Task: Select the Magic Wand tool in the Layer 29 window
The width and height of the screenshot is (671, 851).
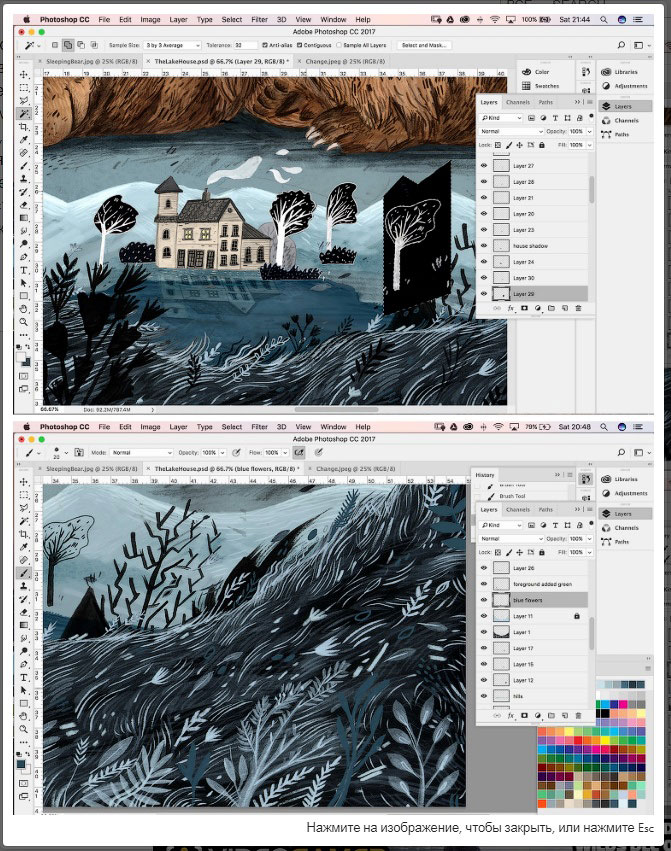Action: [x=24, y=114]
